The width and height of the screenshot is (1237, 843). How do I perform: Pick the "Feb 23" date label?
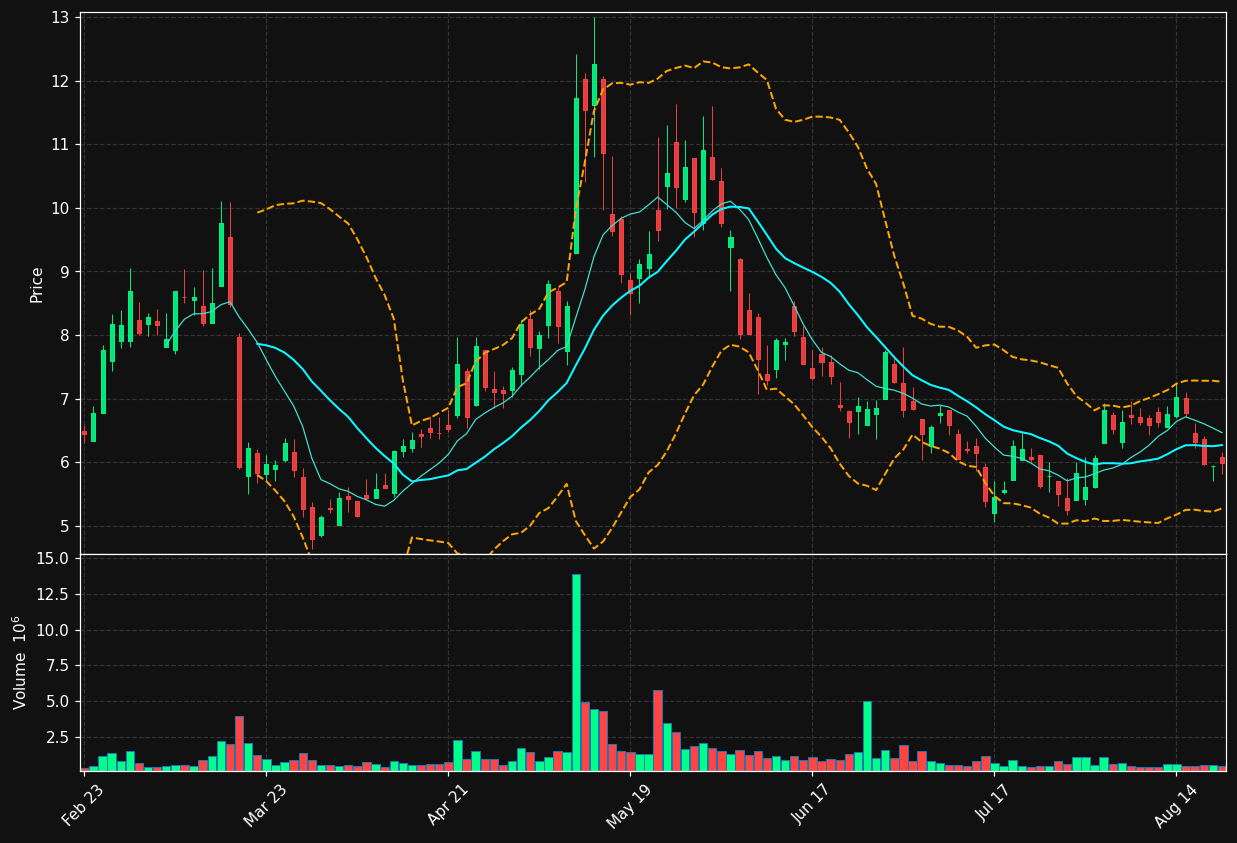83,805
